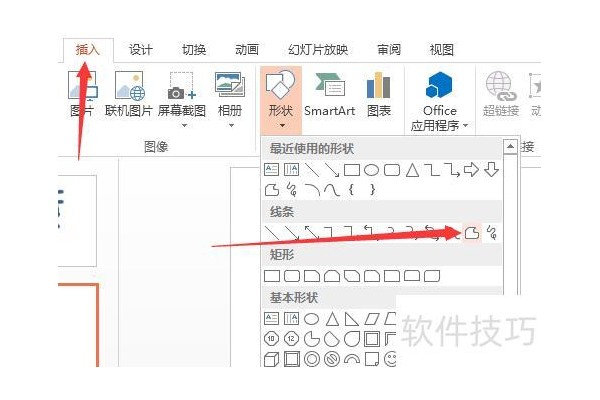Viewport: 600px width, 400px height.
Task: Open the 视图 view tab
Action: (x=442, y=50)
